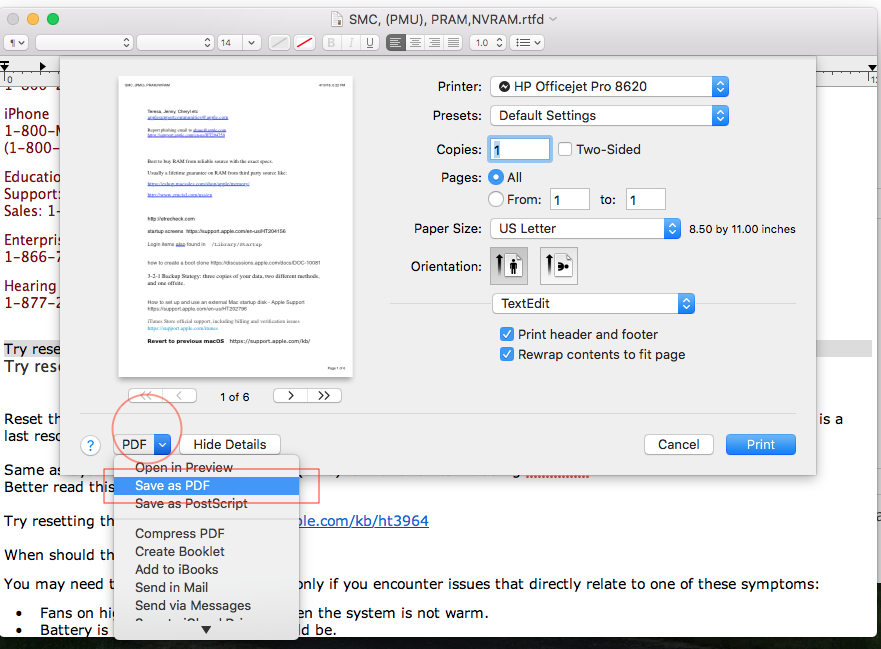The height and width of the screenshot is (649, 881).
Task: Go to previous preview page
Action: pos(179,396)
